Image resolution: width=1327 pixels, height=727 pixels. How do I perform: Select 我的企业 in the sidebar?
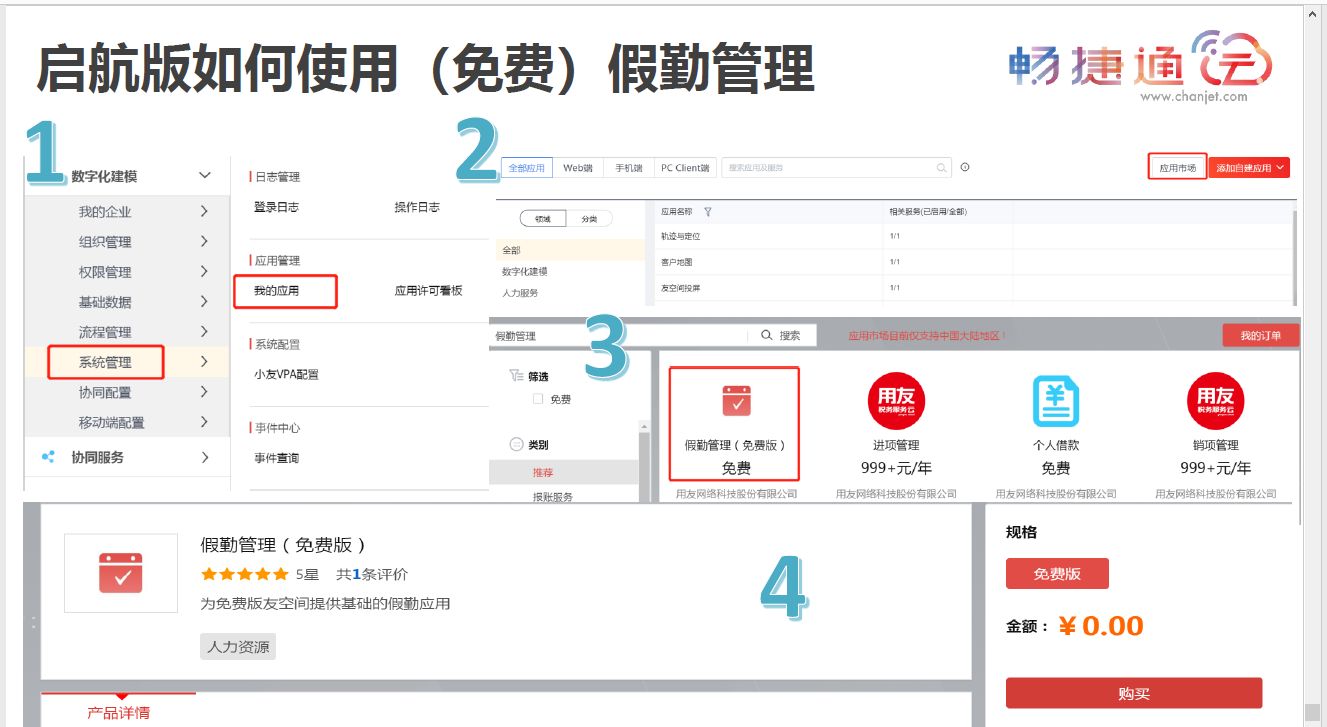pyautogui.click(x=105, y=211)
